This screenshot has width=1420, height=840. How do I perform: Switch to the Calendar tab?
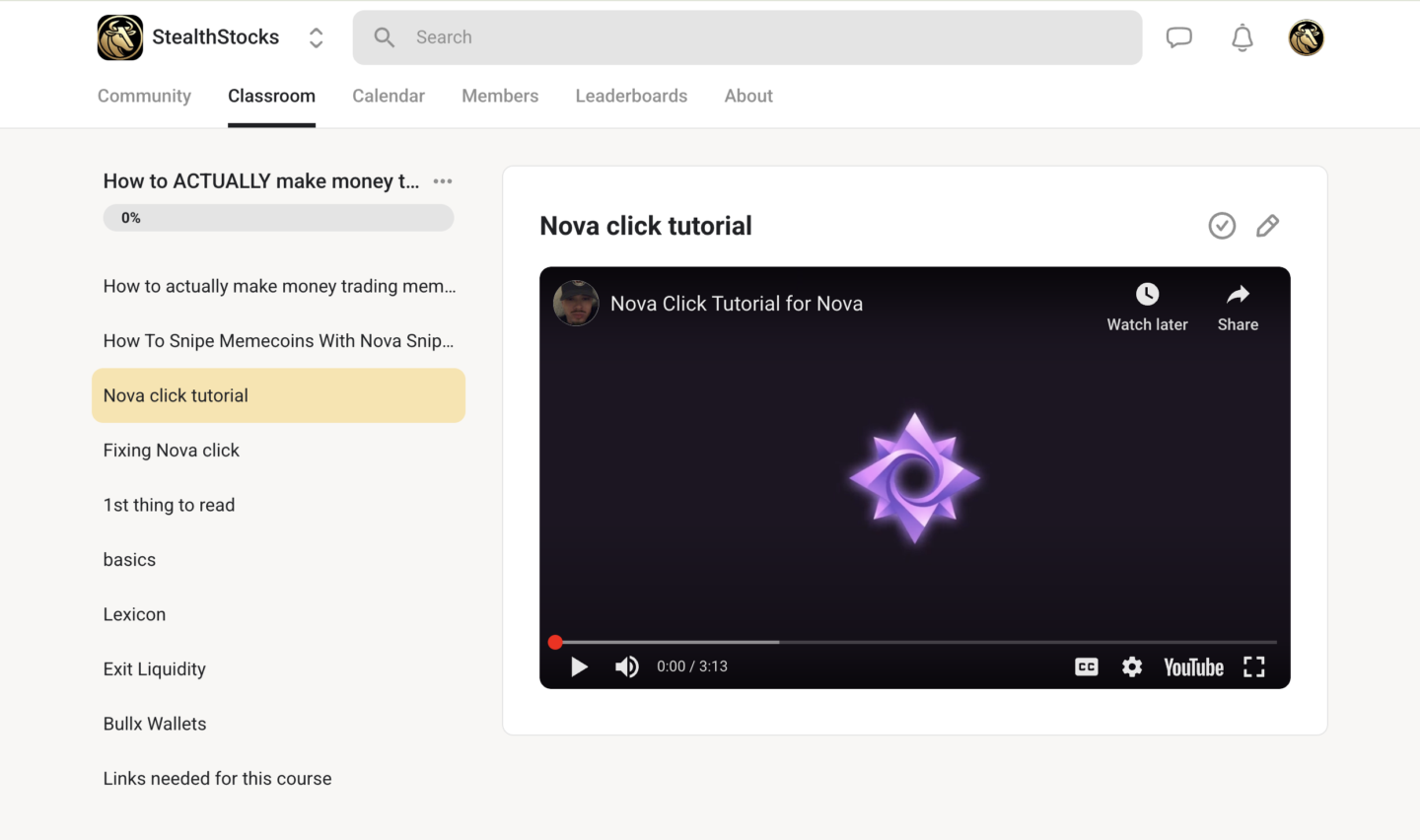[389, 96]
